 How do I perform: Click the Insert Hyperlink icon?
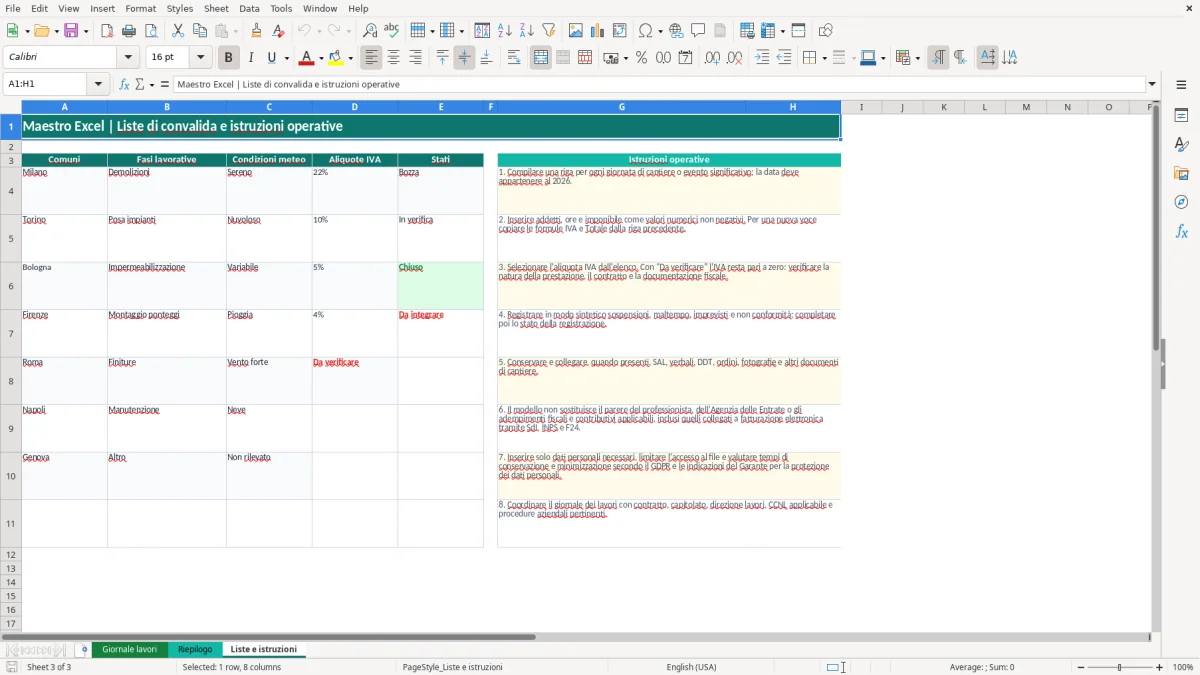click(676, 31)
